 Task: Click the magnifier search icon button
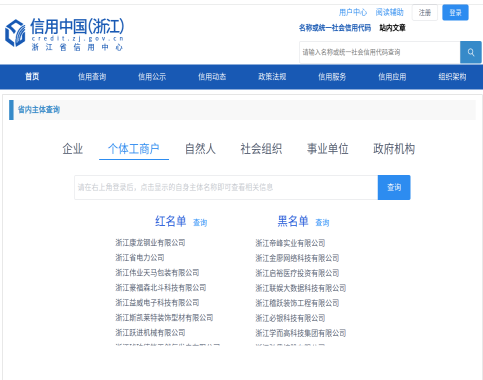471,52
